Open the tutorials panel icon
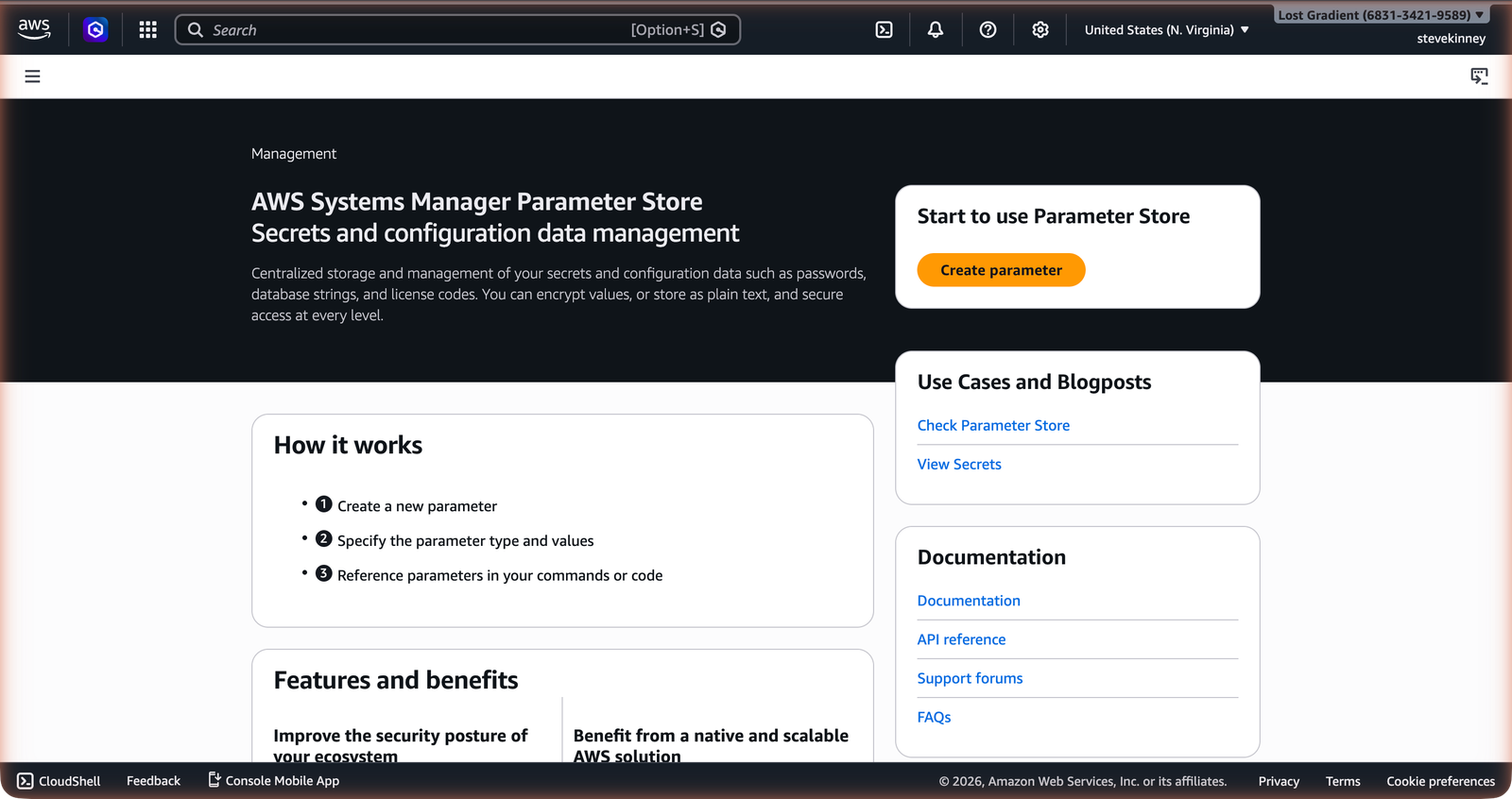The image size is (1512, 799). point(1480,76)
